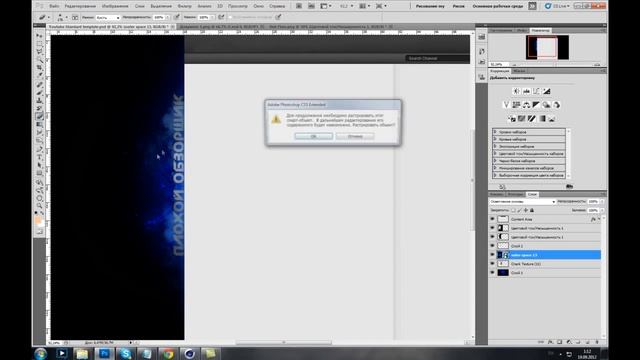Image resolution: width=640 pixels, height=360 pixels.
Task: Toggle Erase to History checkbox in options bar
Action: click(231, 17)
